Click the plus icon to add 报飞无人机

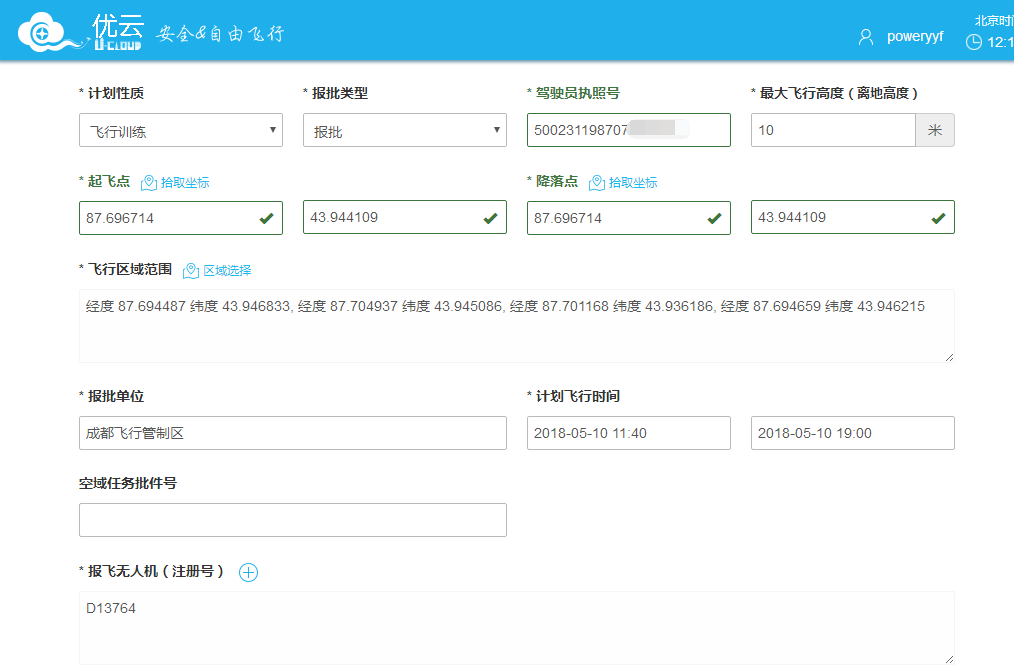click(248, 572)
